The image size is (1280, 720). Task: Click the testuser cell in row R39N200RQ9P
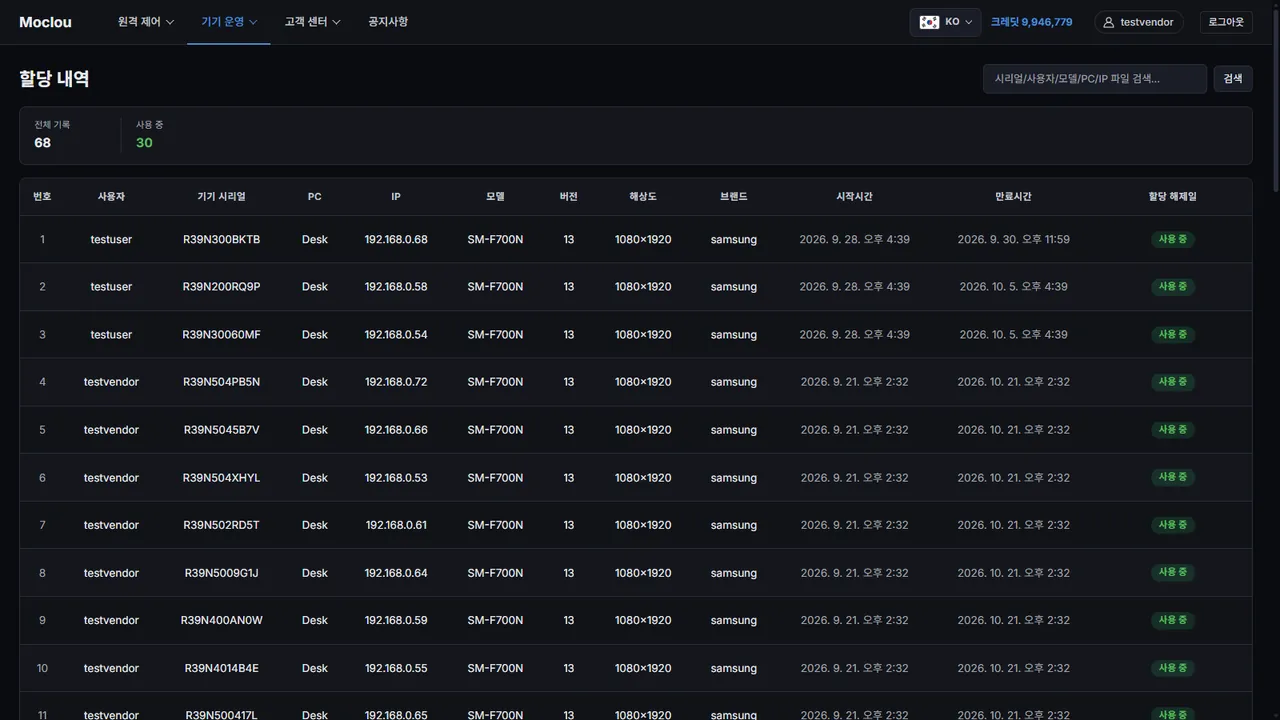click(111, 287)
